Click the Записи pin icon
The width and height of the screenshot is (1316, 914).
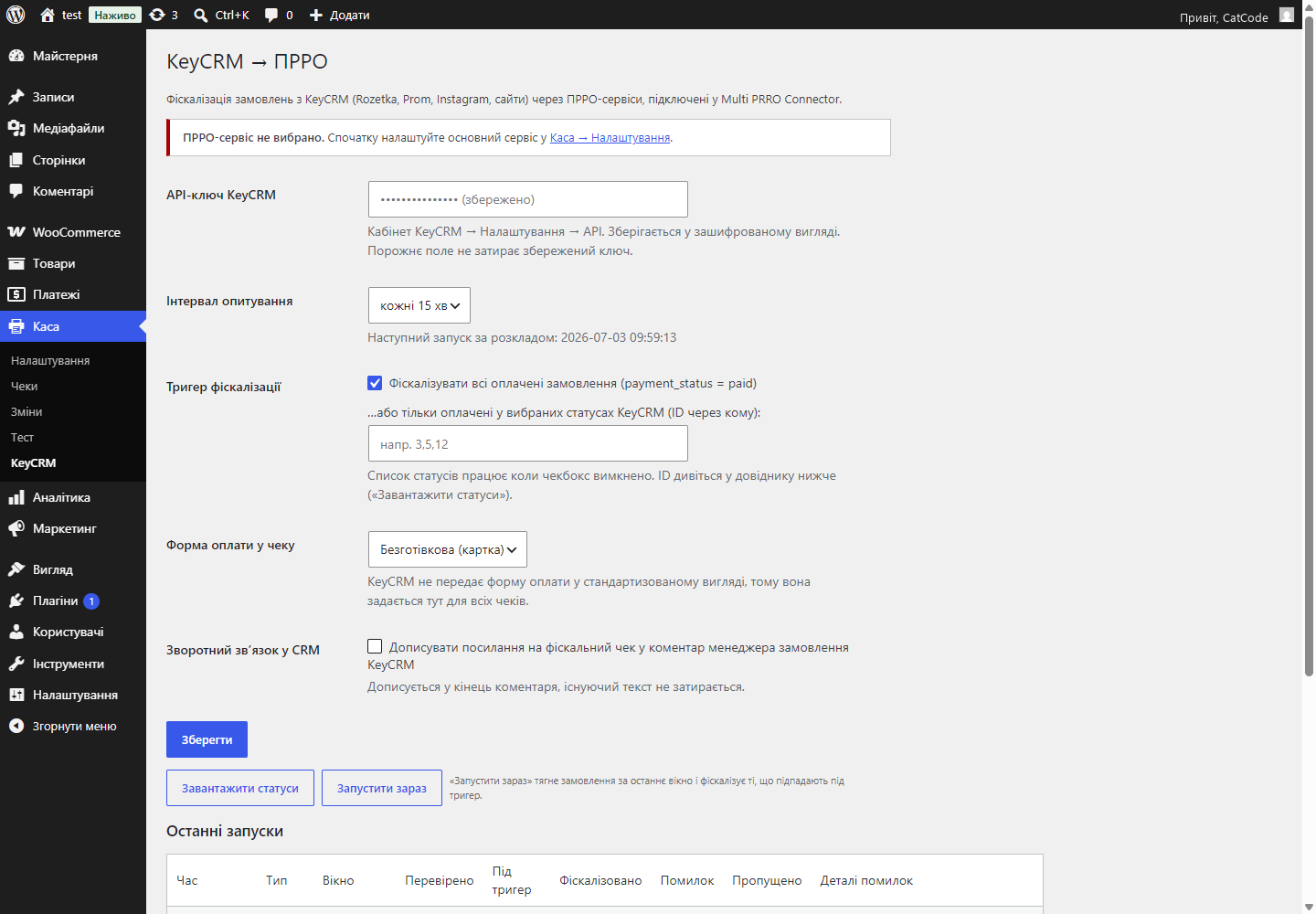click(x=16, y=97)
